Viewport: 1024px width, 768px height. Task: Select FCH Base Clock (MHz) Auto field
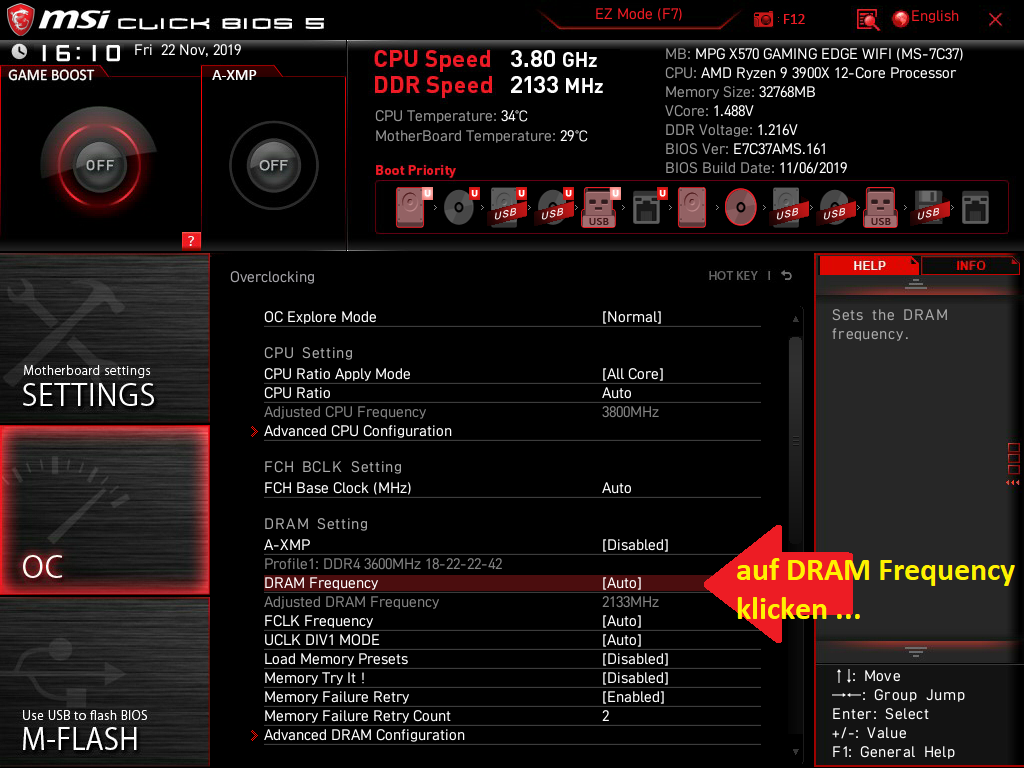pos(616,488)
